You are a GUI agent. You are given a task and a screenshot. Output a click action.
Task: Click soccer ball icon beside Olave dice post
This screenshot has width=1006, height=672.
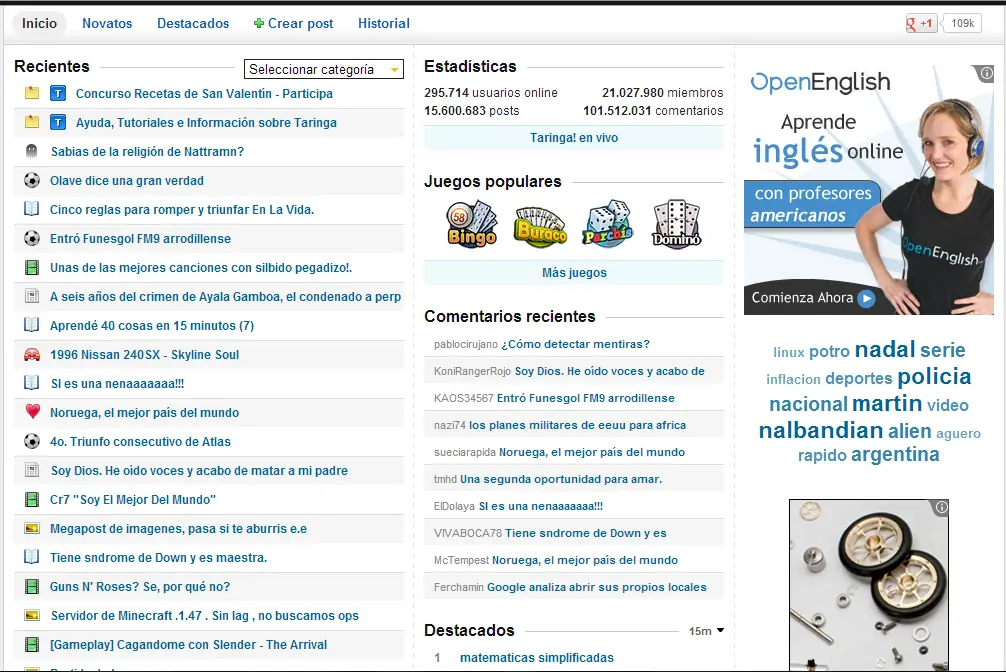point(31,180)
